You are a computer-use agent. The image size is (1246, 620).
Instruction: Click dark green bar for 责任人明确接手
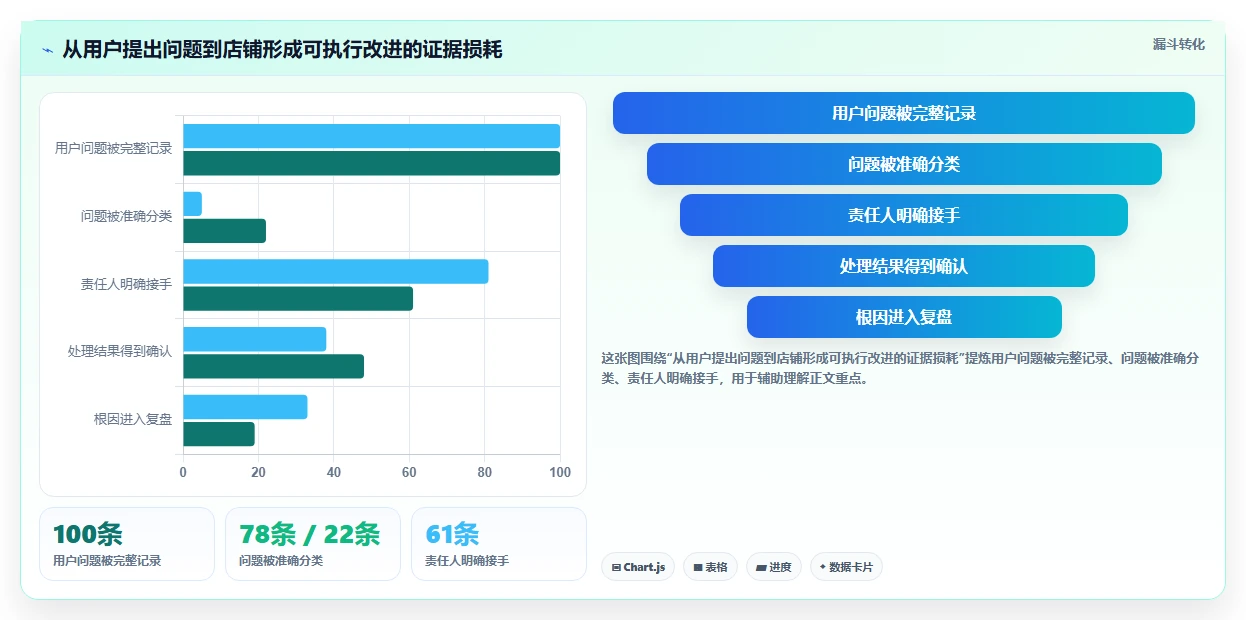[298, 298]
